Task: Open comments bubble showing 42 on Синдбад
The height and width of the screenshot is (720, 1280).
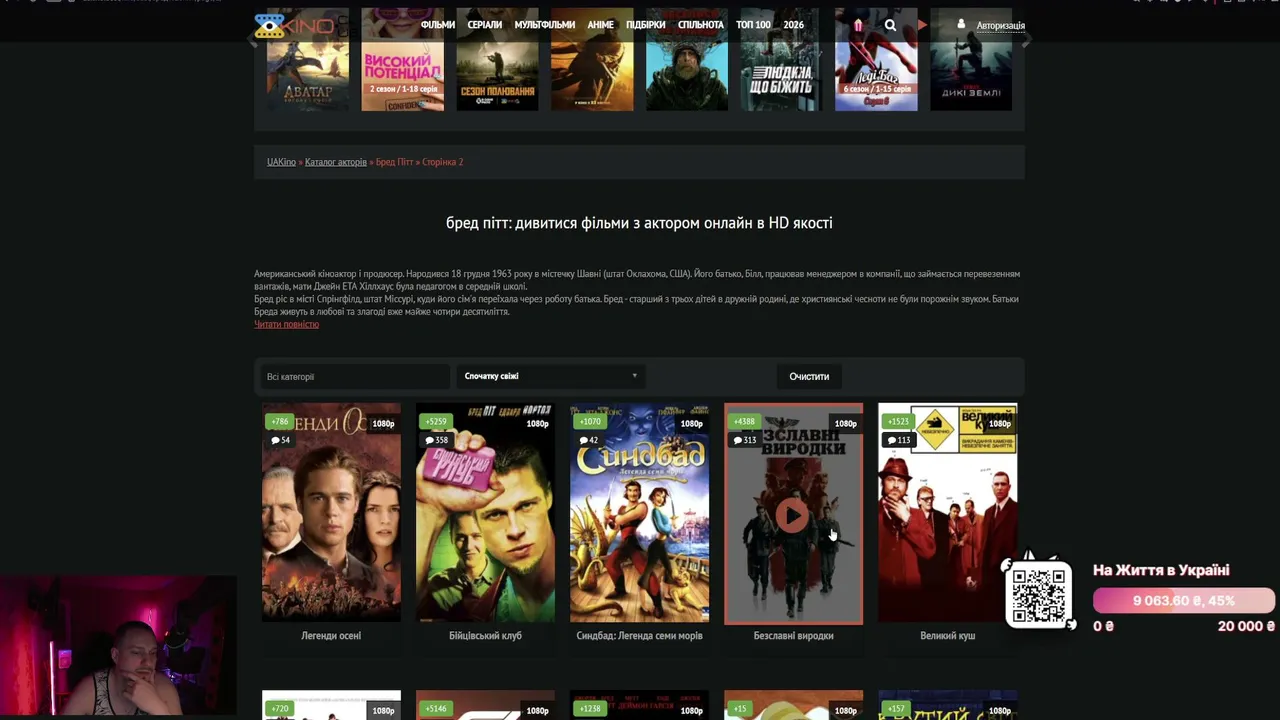Action: tap(589, 440)
